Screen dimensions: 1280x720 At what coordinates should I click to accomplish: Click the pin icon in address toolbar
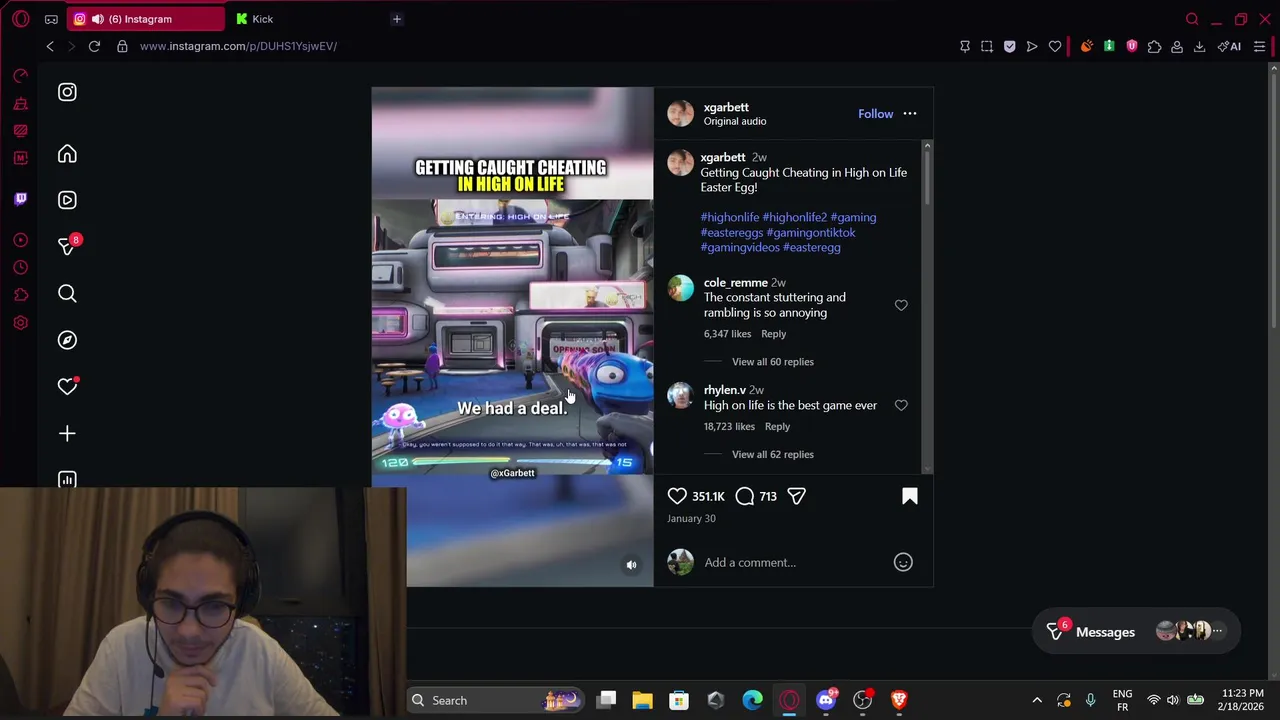point(965,46)
